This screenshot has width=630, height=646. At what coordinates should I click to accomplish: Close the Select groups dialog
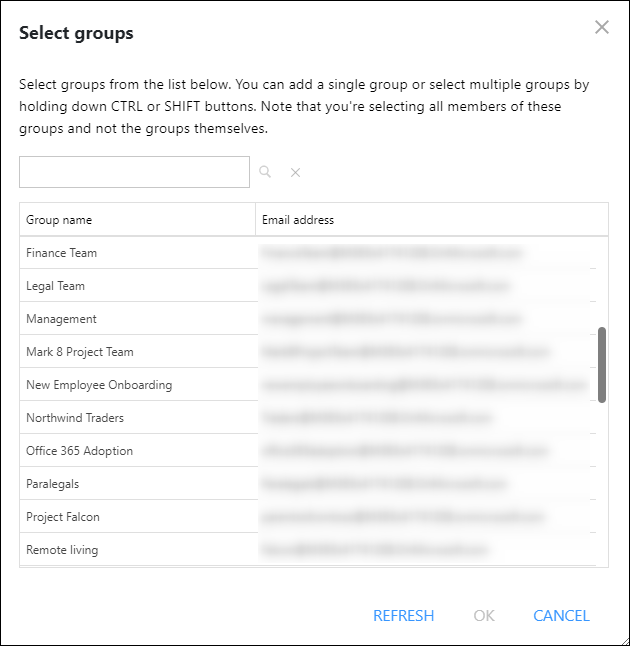click(602, 27)
